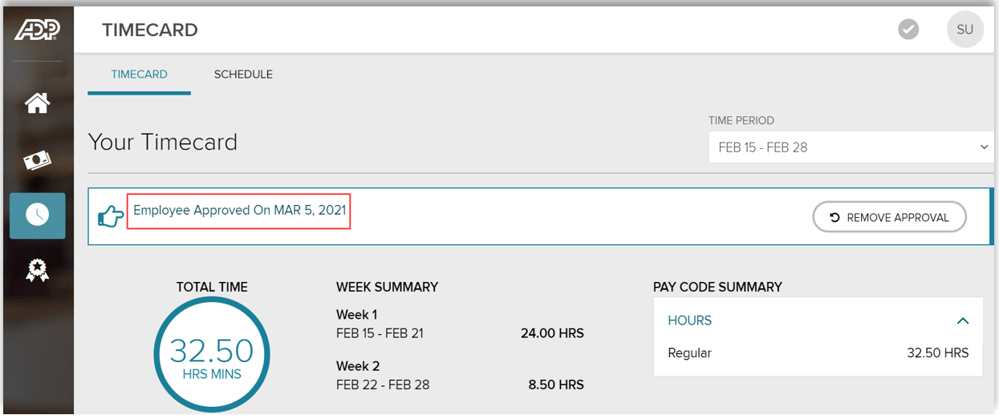Click the Remove Approval button
The width and height of the screenshot is (999, 419).
[889, 217]
